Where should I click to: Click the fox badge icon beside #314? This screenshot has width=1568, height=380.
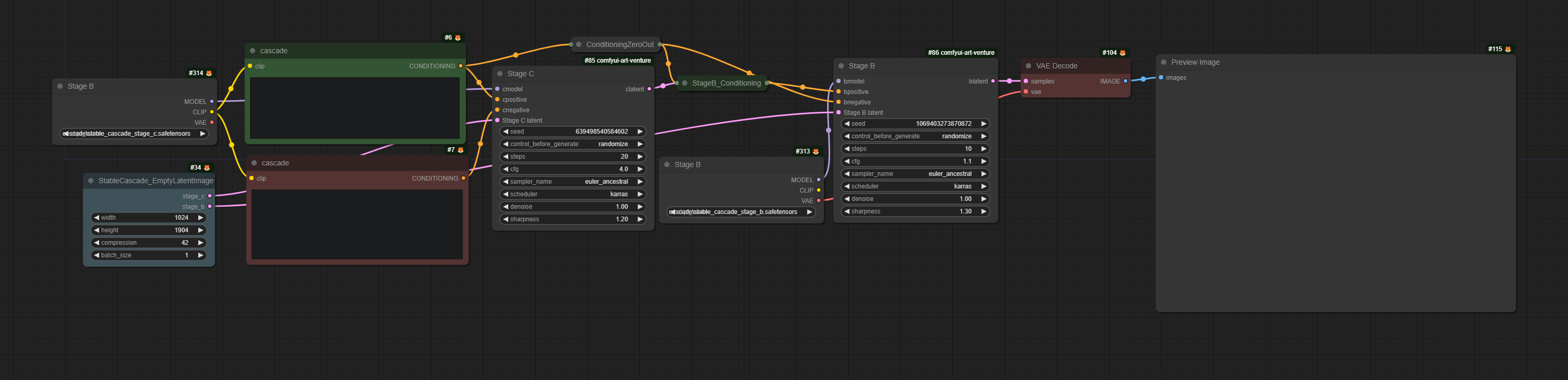(x=209, y=73)
